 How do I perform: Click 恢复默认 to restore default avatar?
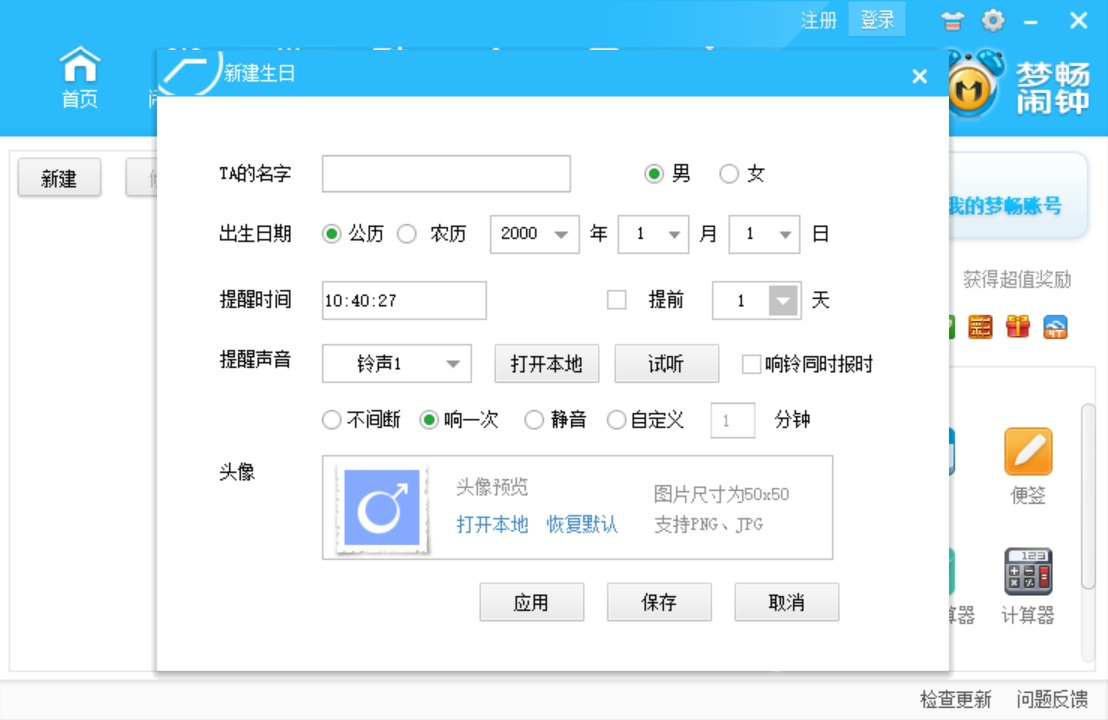(x=584, y=524)
